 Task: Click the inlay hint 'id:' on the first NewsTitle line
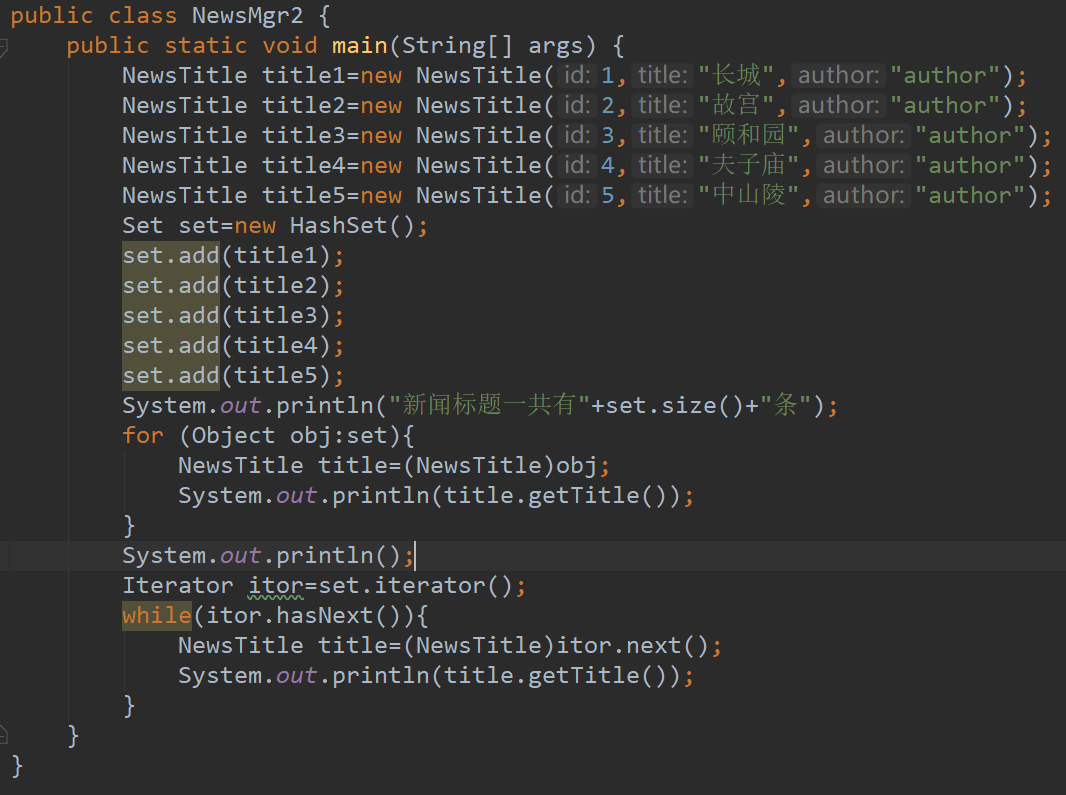coord(578,75)
